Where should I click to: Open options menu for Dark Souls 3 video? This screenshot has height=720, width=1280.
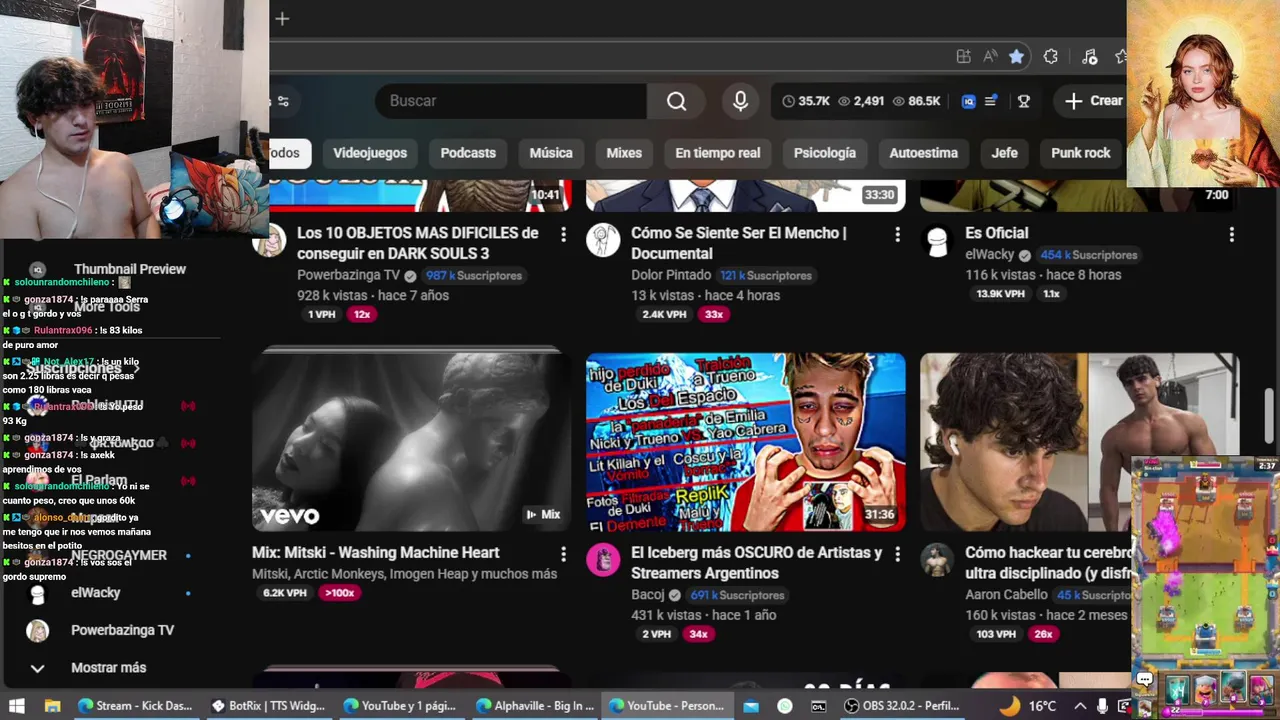563,234
